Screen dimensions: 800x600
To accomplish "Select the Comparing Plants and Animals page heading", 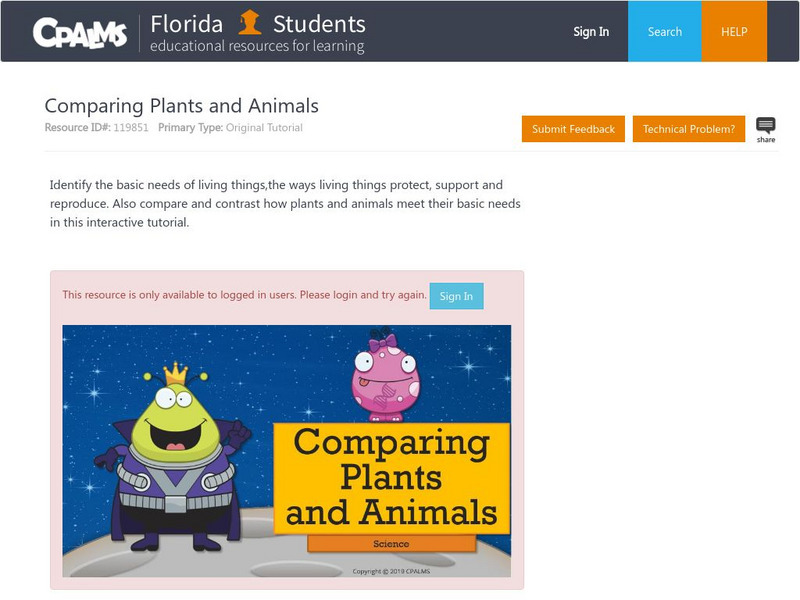I will [182, 106].
